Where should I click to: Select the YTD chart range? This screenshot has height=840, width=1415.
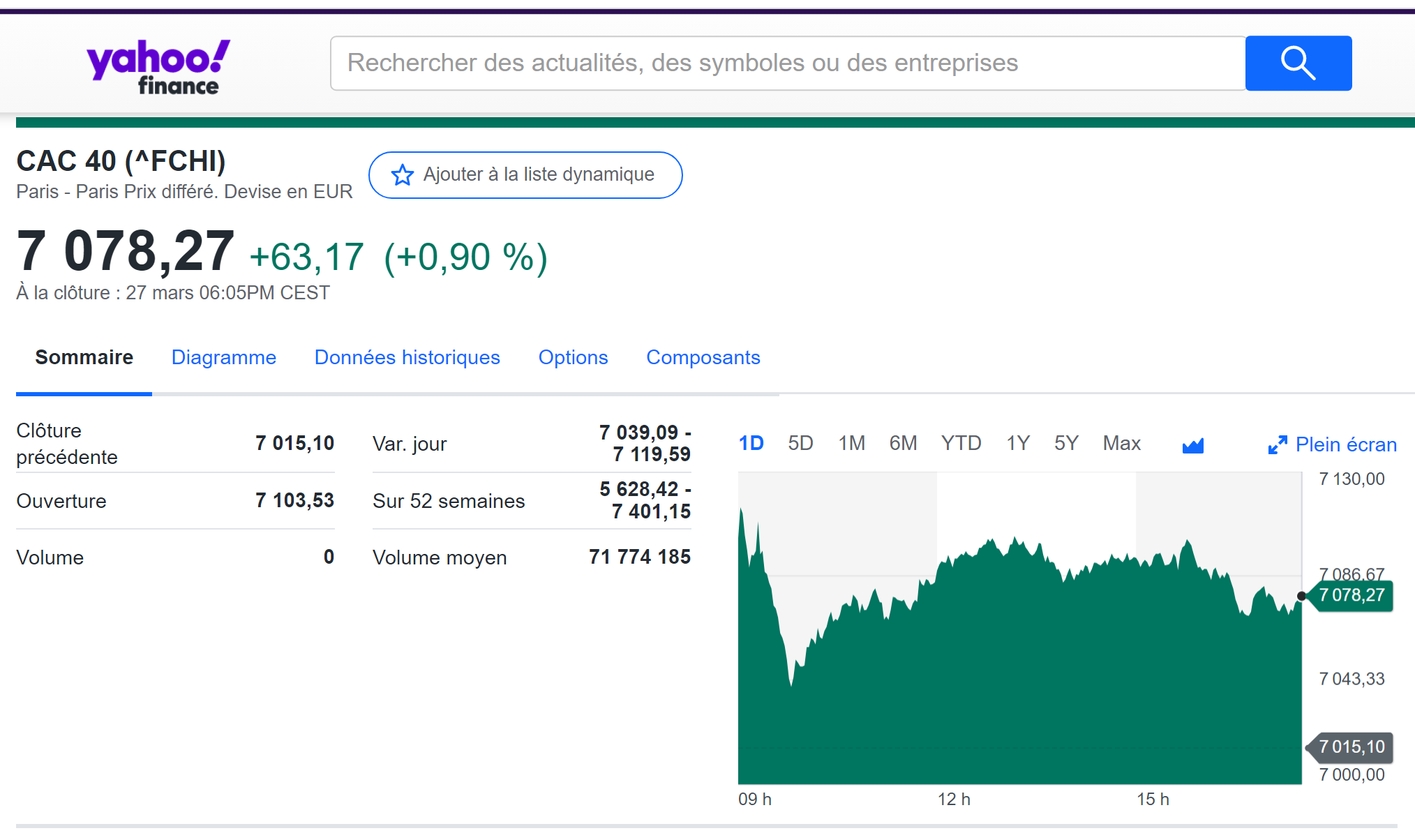(x=961, y=443)
